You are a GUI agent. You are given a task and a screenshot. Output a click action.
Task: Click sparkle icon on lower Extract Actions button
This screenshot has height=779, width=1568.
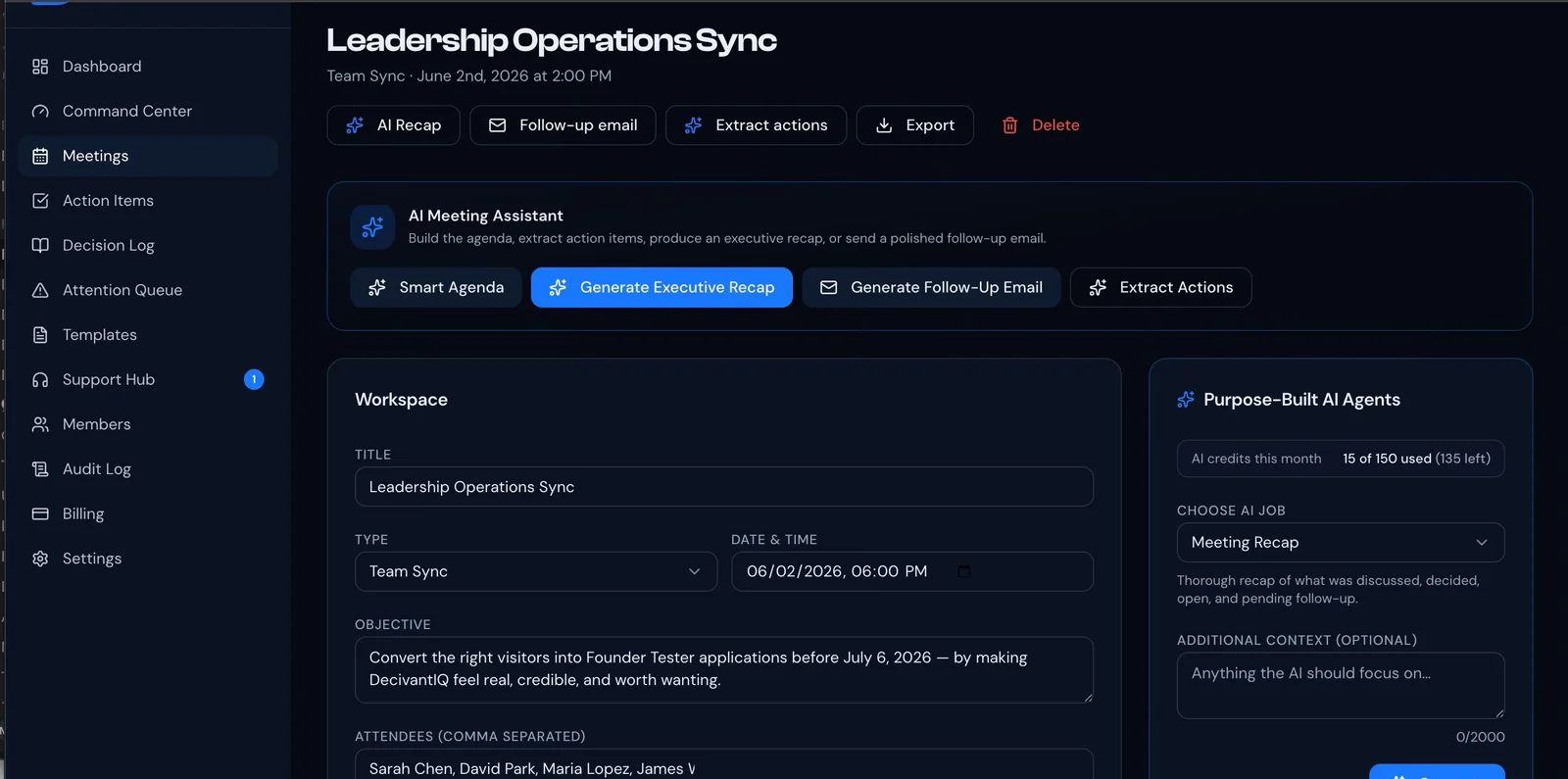pos(1098,287)
